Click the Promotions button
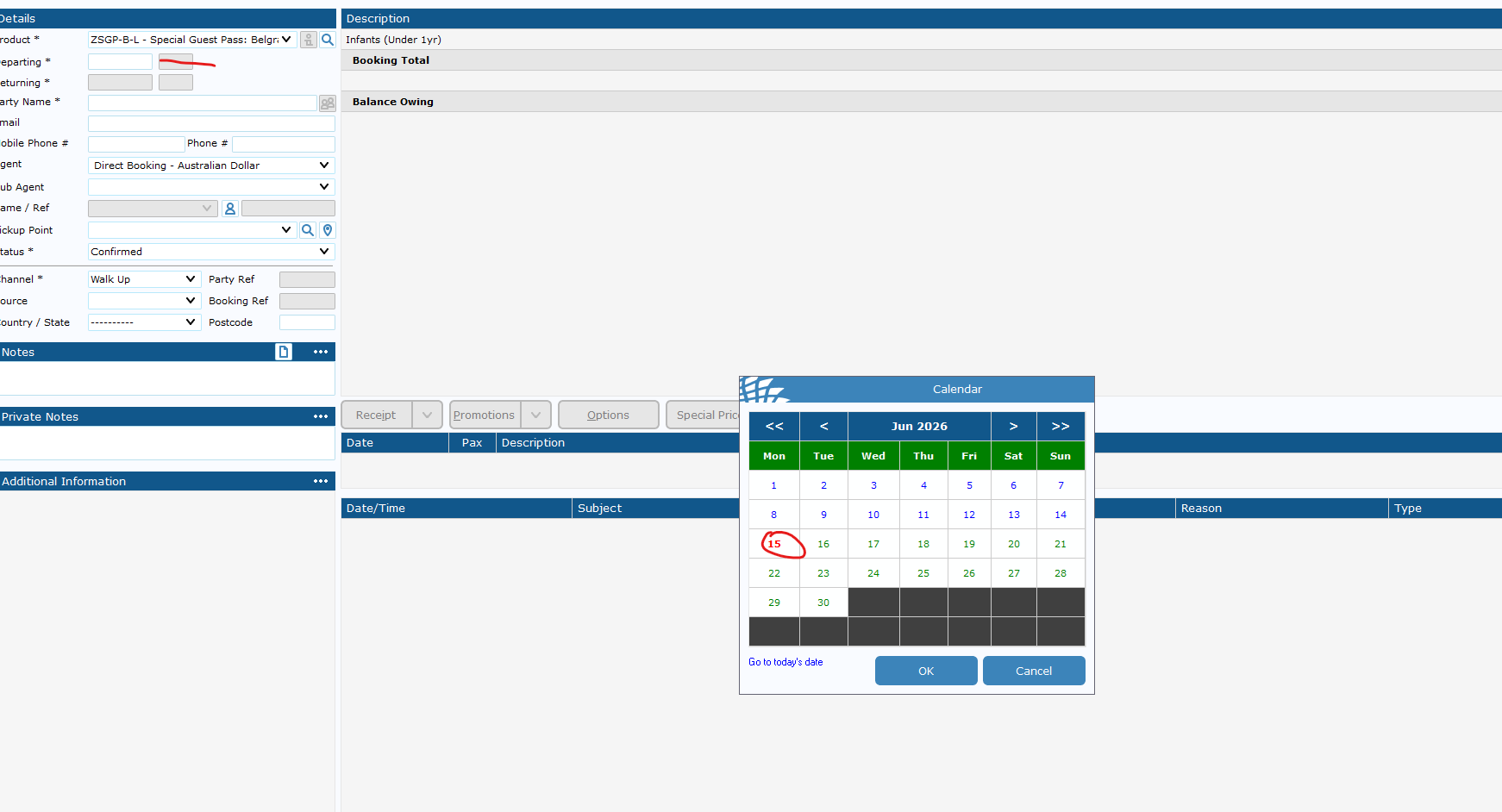Image resolution: width=1502 pixels, height=812 pixels. tap(484, 415)
